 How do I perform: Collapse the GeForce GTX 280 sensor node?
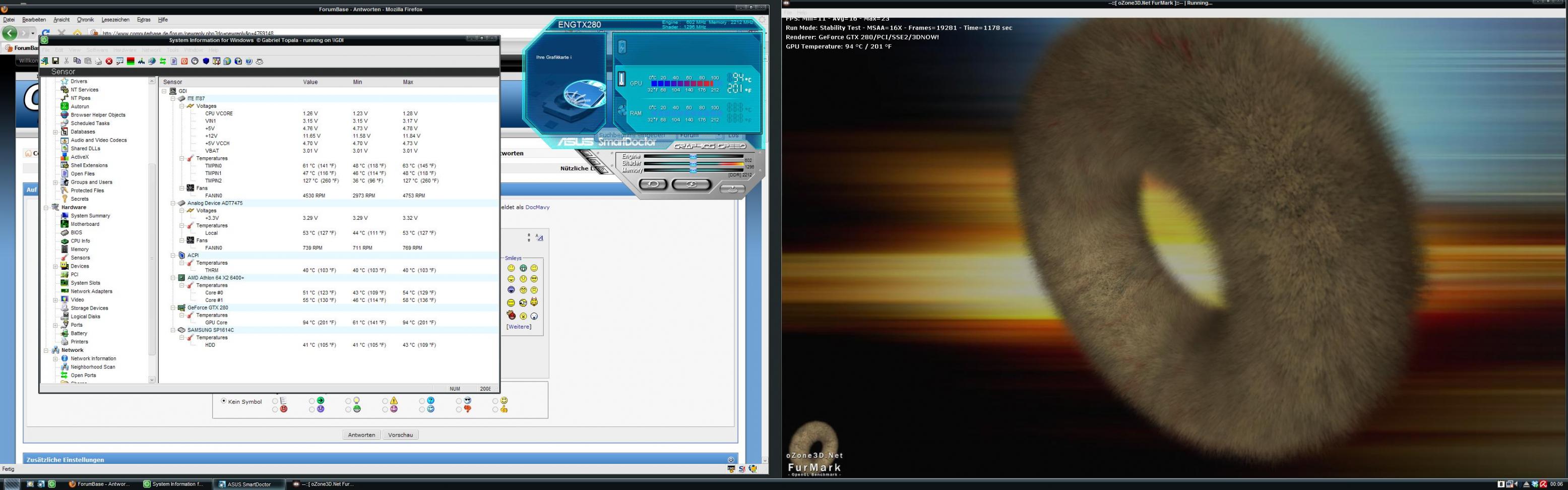click(x=173, y=308)
